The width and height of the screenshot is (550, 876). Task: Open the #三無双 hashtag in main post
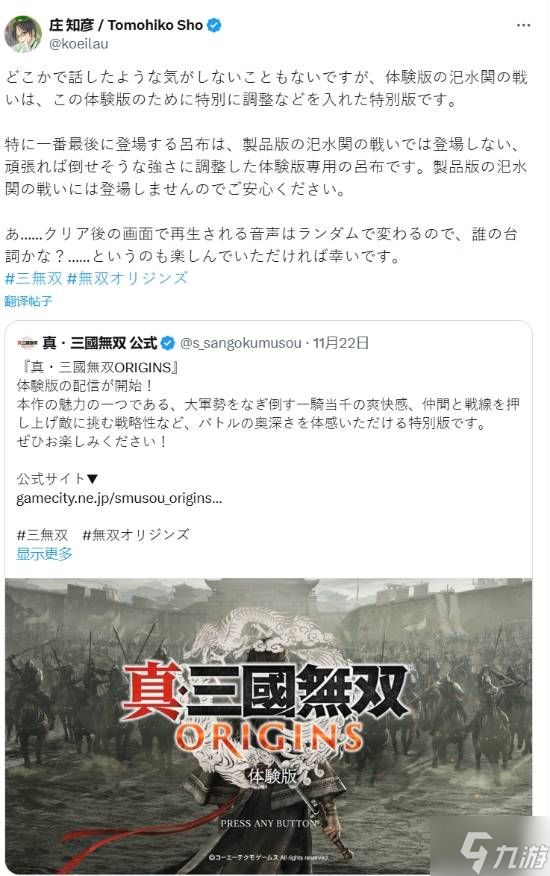34,278
